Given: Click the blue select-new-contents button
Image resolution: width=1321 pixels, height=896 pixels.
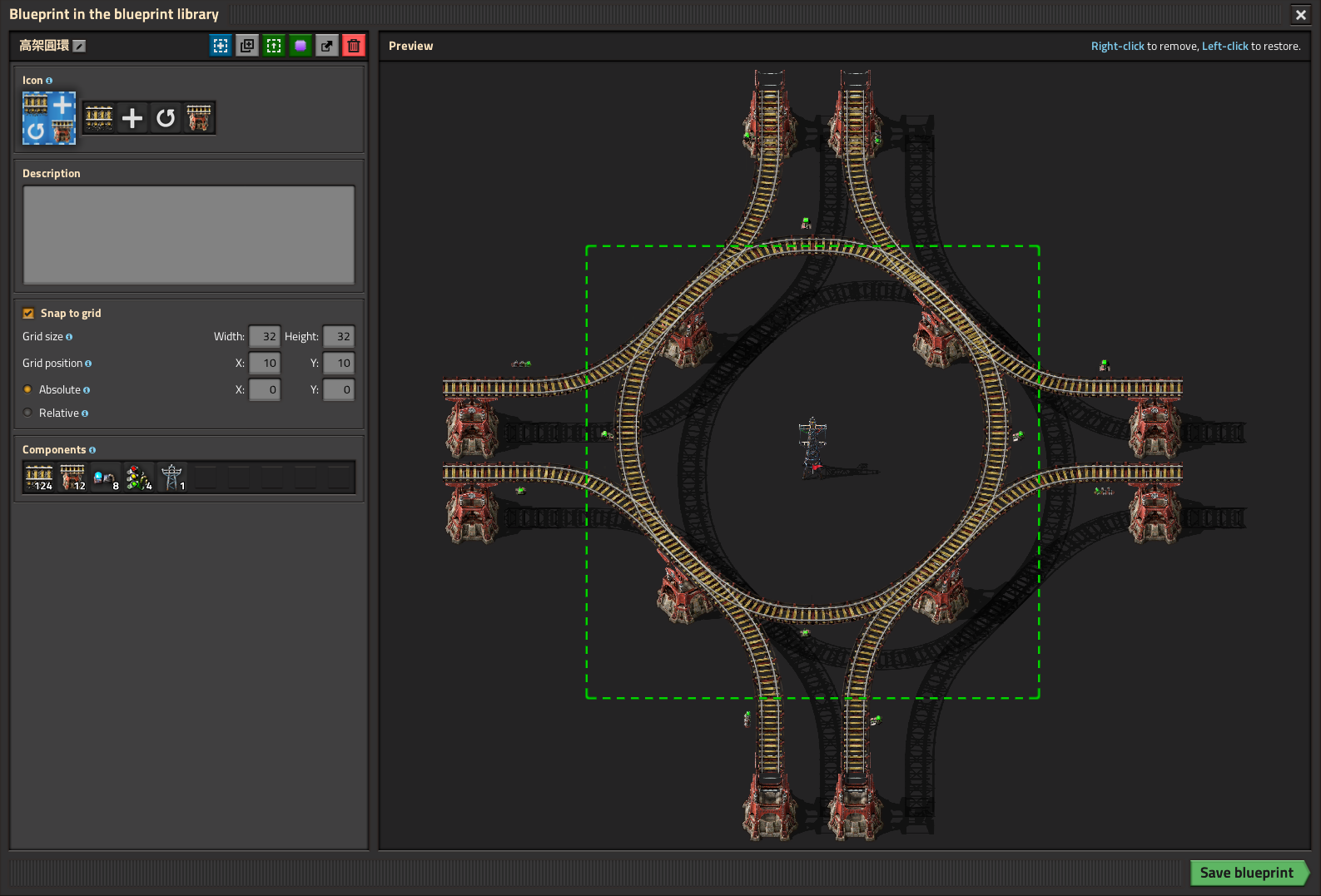Looking at the screenshot, I should click(x=221, y=46).
